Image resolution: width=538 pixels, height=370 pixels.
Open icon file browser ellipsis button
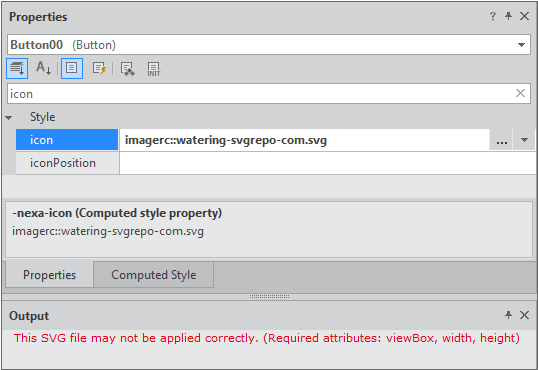[x=502, y=140]
